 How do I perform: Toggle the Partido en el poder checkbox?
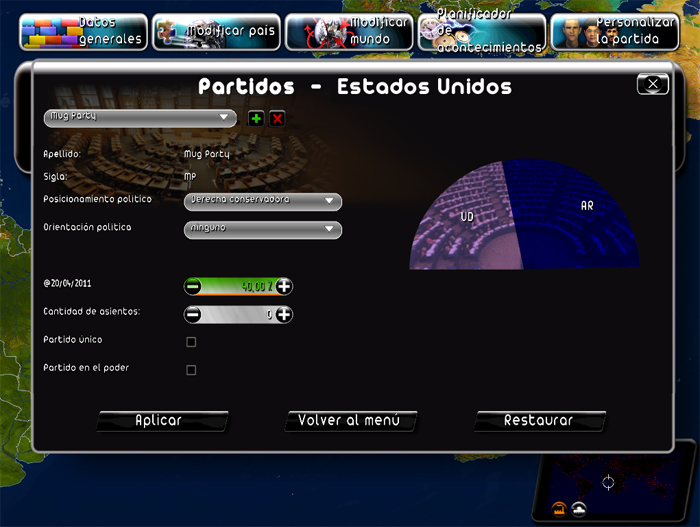pos(191,370)
